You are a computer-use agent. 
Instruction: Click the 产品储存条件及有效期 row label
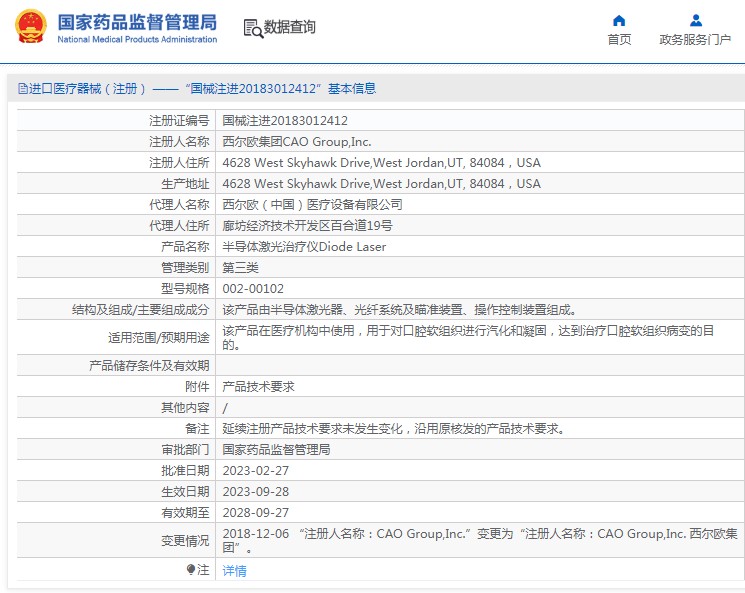(x=149, y=365)
